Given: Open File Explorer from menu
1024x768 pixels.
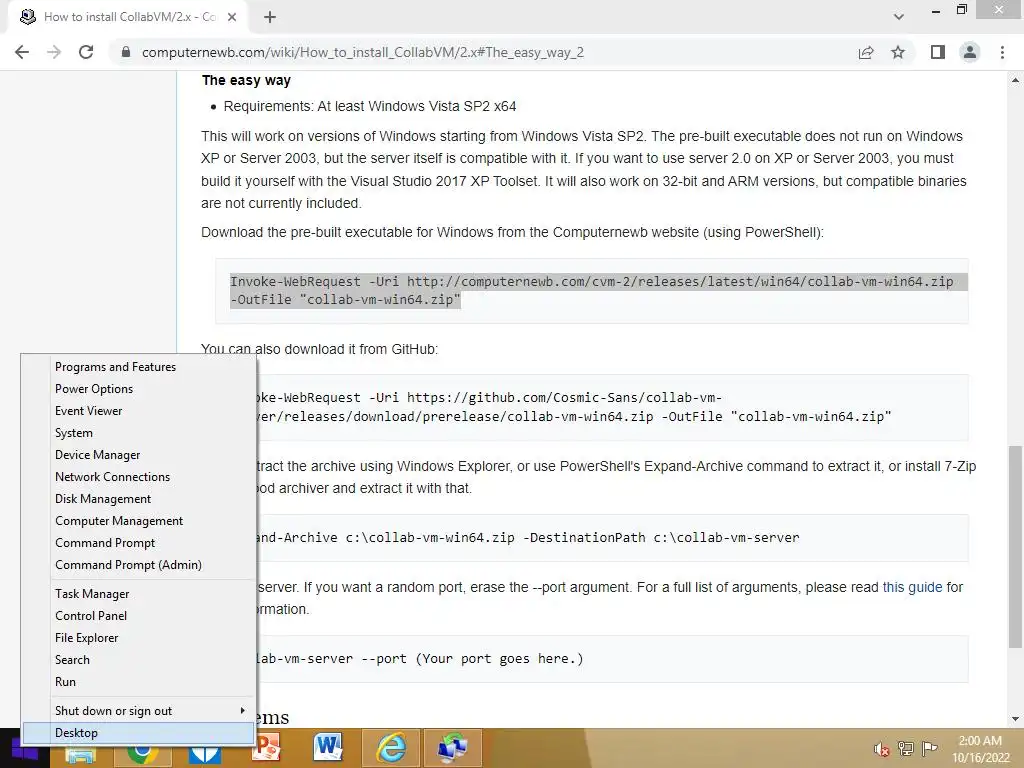Looking at the screenshot, I should [x=138, y=638].
